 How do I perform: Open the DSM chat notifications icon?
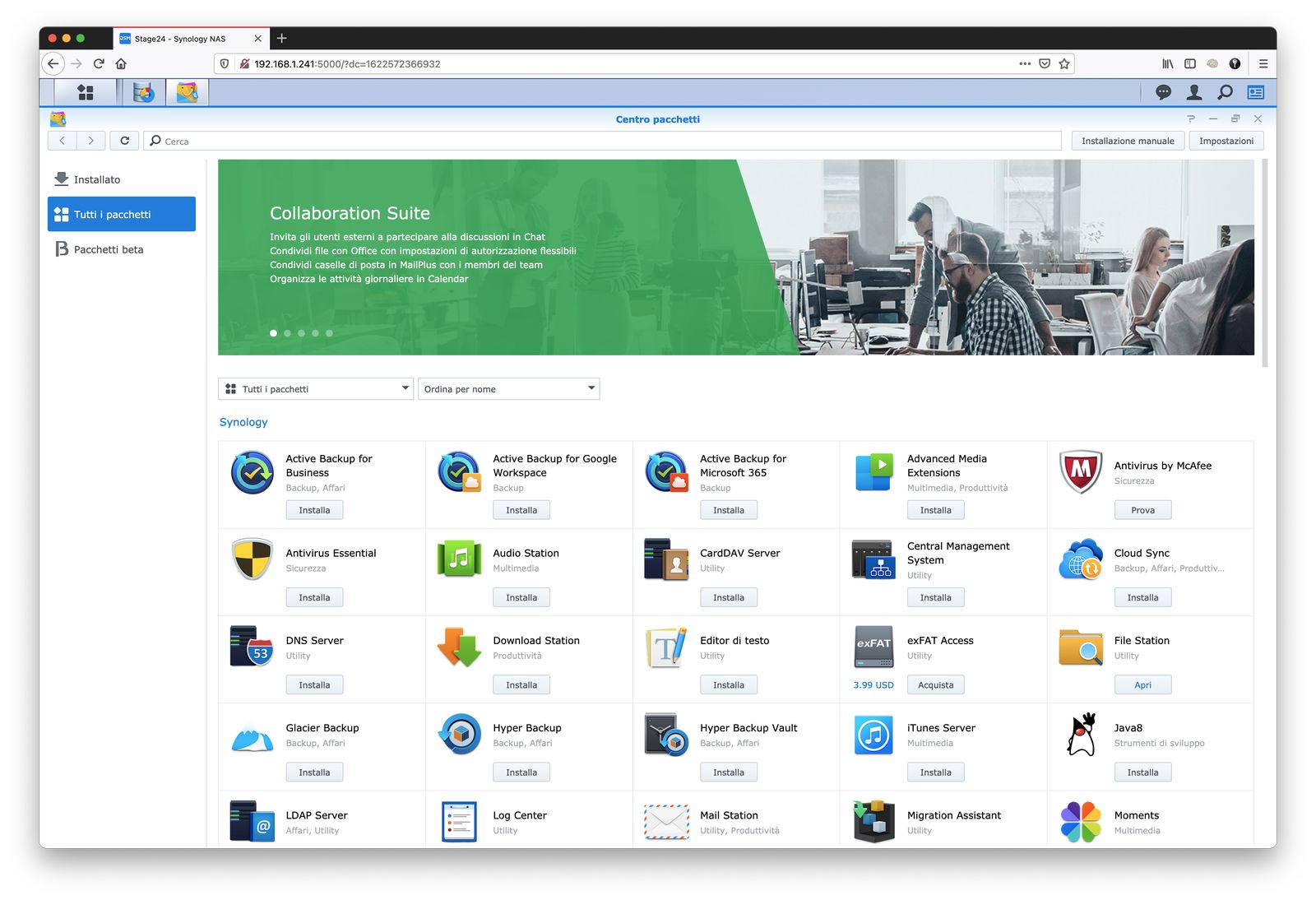click(x=1163, y=92)
